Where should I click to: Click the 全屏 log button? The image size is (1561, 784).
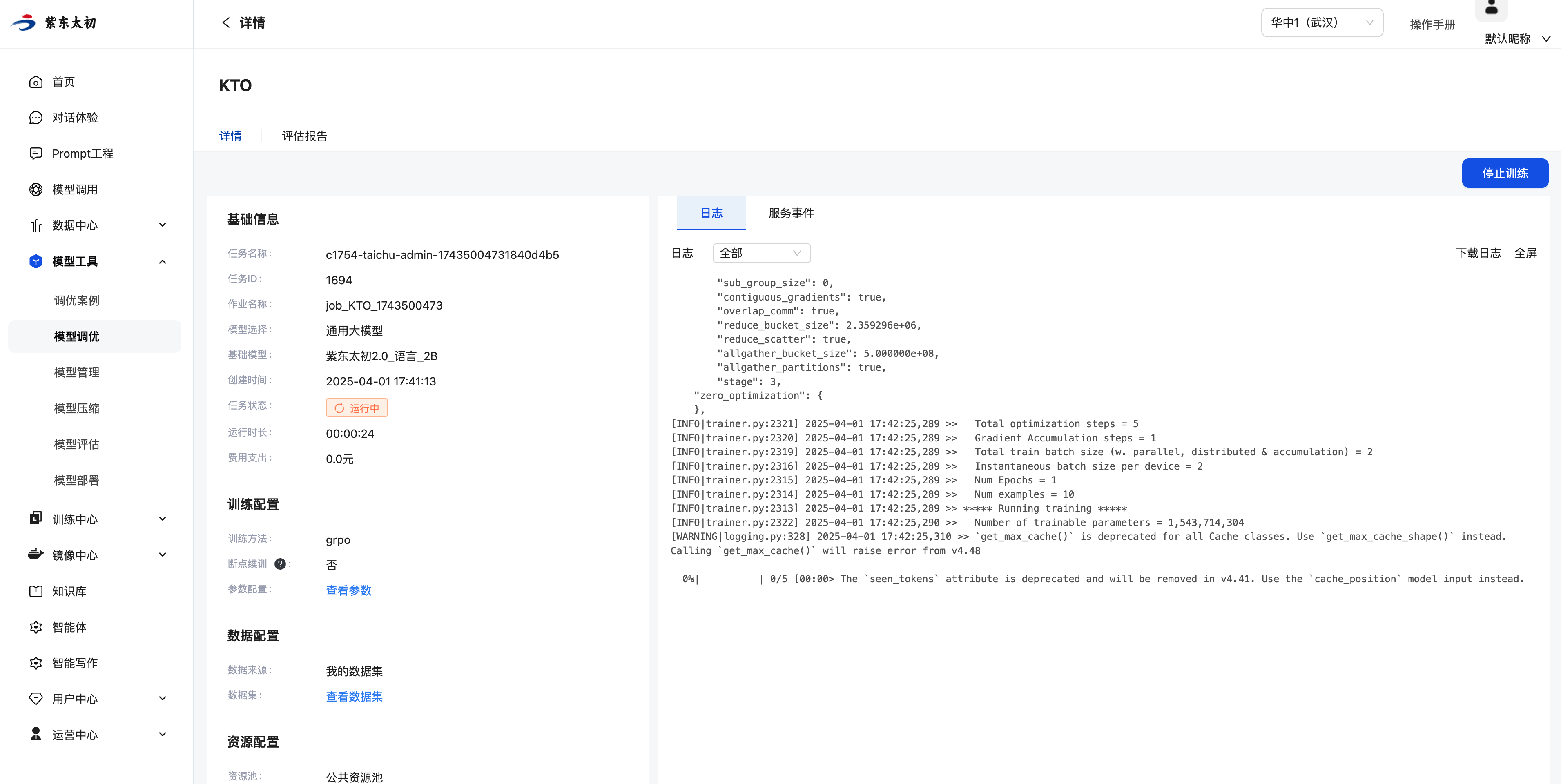coord(1525,253)
